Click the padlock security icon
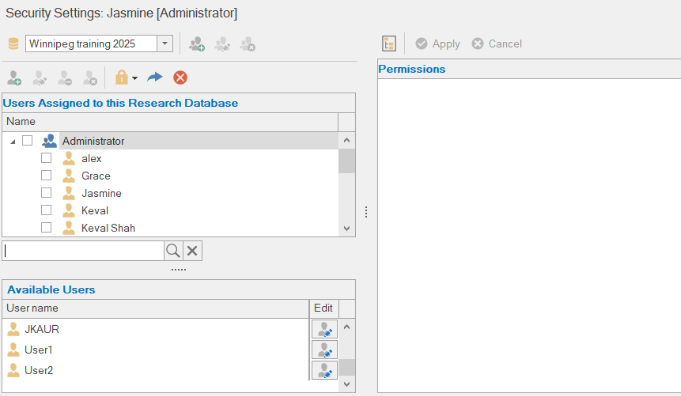 click(121, 77)
